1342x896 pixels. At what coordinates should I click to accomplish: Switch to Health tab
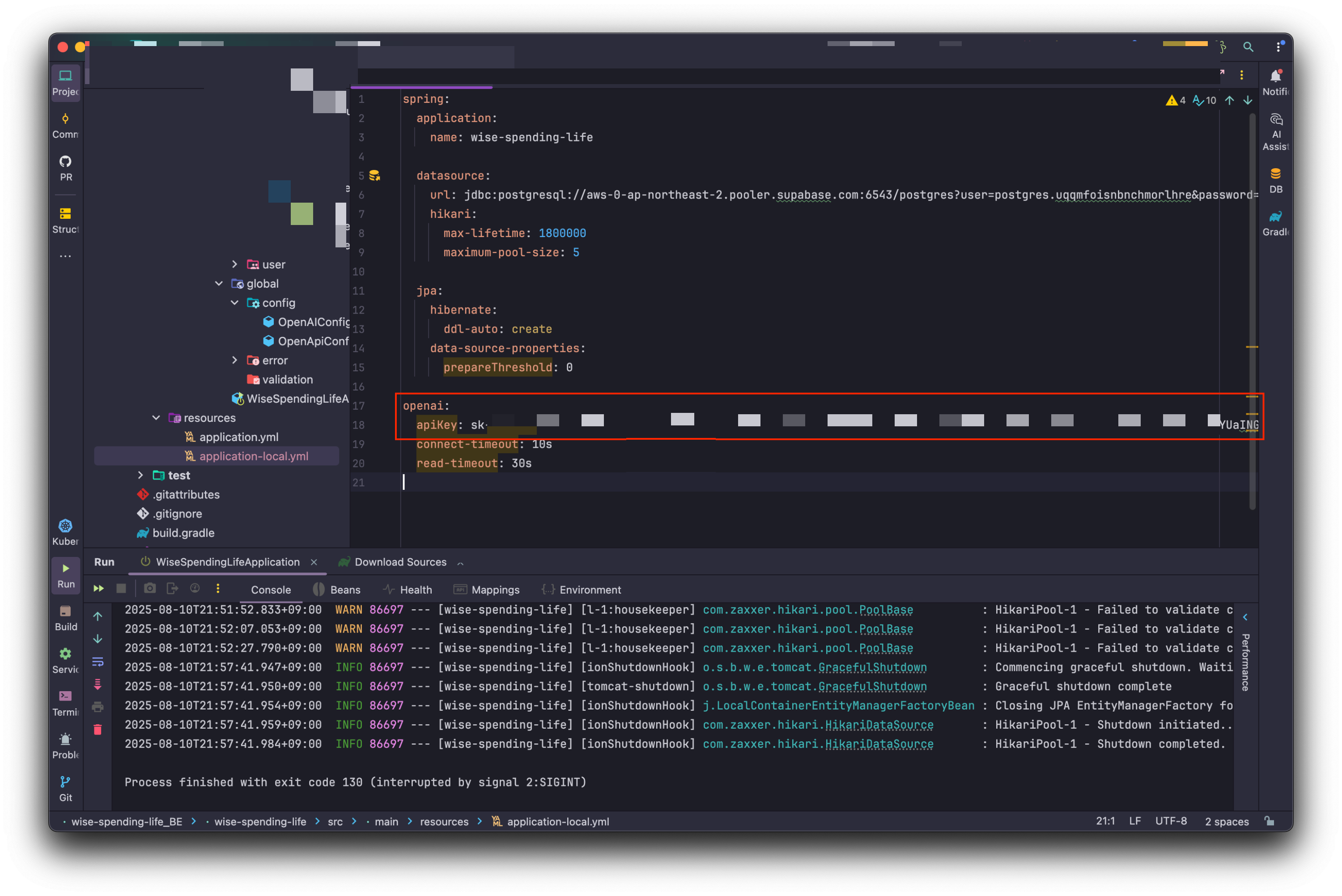pyautogui.click(x=408, y=589)
